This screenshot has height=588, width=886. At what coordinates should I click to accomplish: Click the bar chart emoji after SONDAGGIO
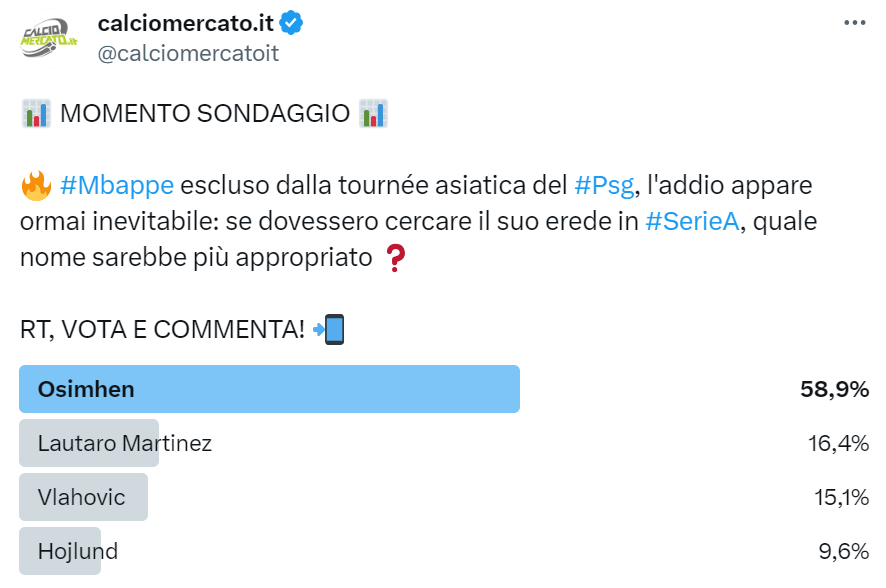point(373,114)
